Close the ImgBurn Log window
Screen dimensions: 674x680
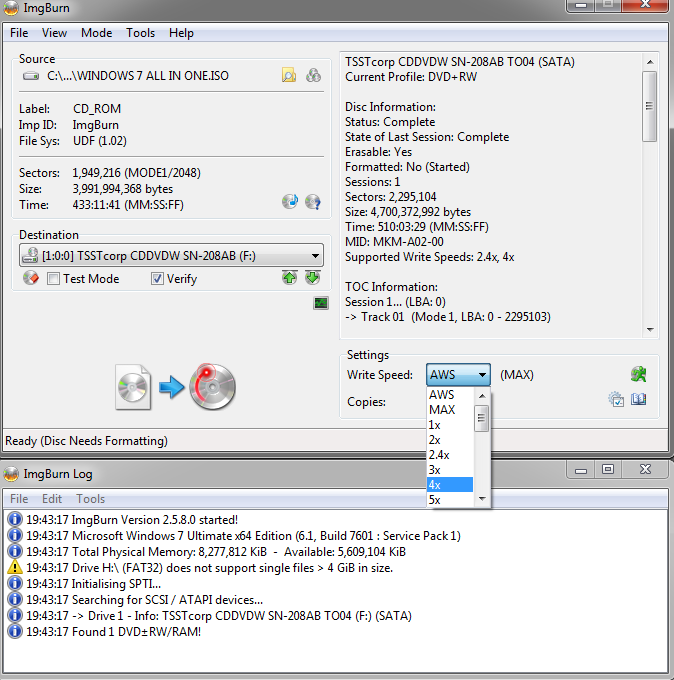coord(645,470)
